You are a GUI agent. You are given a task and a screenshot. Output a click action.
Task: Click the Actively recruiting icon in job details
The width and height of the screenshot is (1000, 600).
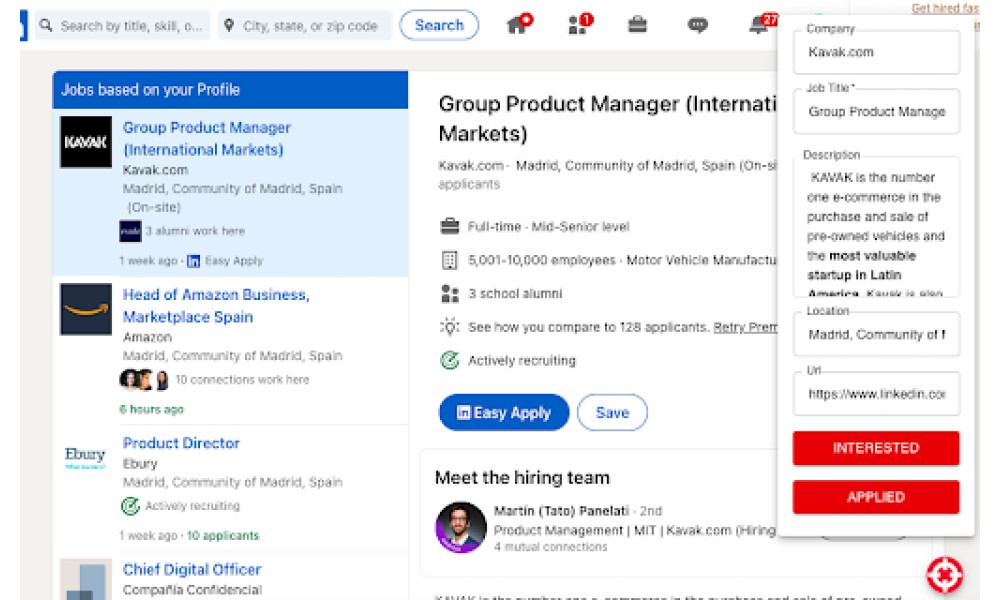click(x=450, y=360)
